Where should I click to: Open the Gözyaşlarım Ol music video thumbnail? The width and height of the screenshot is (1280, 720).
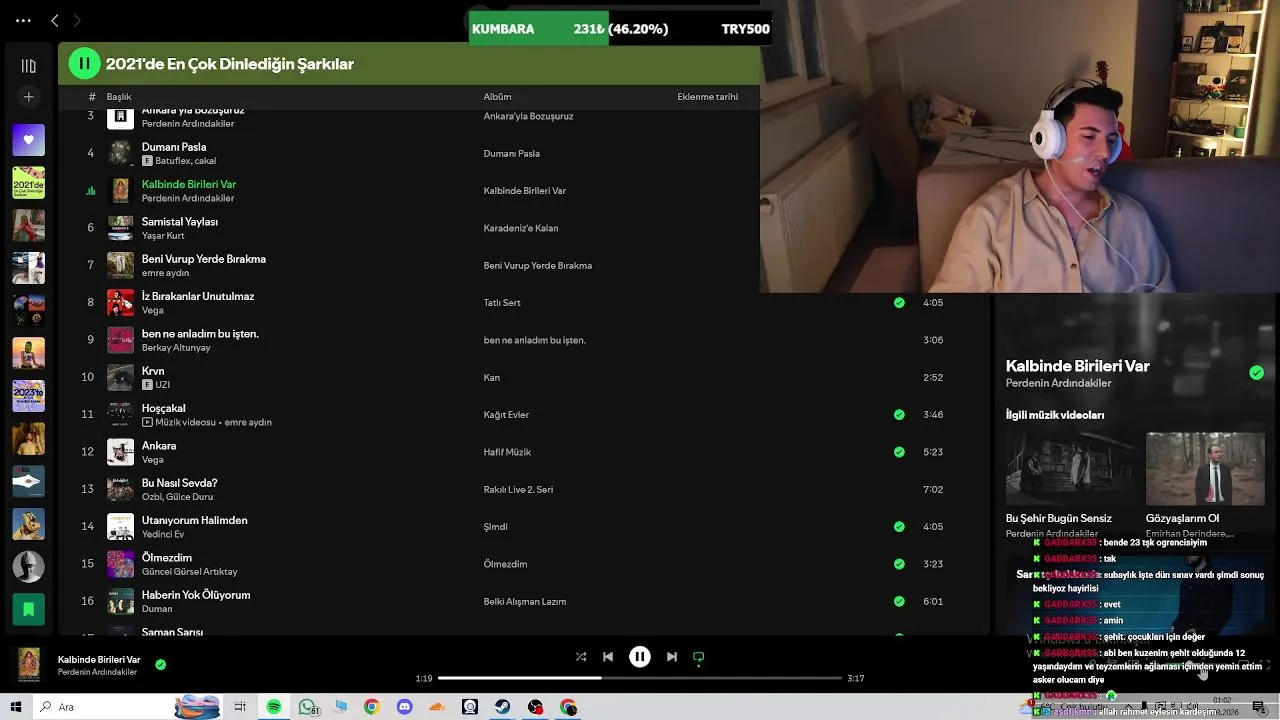point(1205,470)
